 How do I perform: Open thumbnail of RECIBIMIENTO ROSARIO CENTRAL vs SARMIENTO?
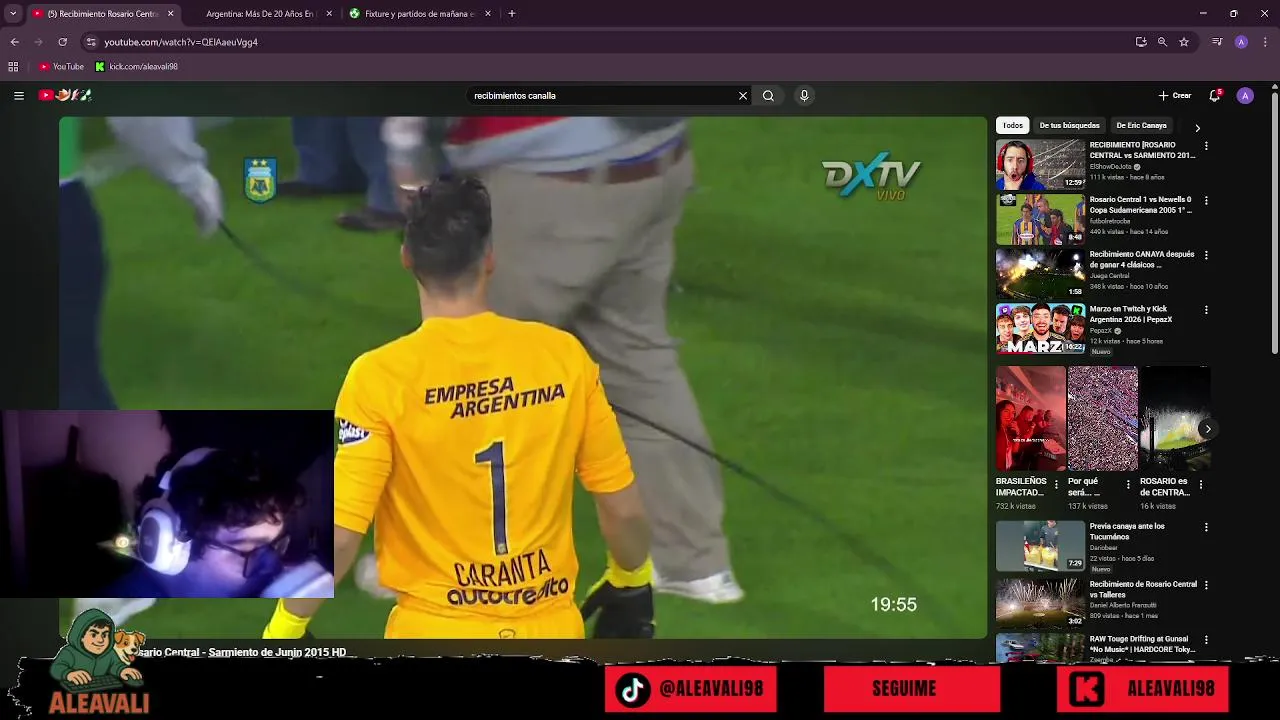1040,165
